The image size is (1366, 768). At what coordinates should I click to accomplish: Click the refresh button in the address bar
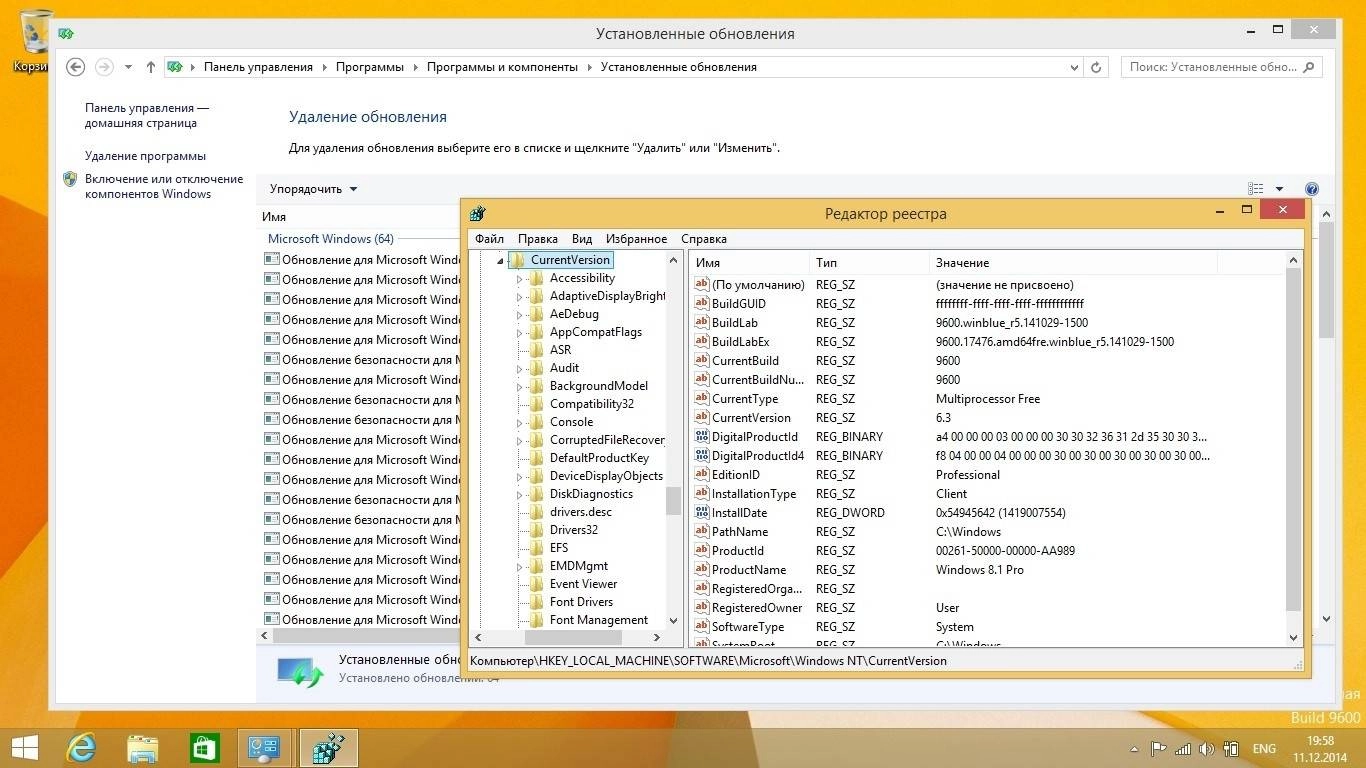[x=1096, y=67]
